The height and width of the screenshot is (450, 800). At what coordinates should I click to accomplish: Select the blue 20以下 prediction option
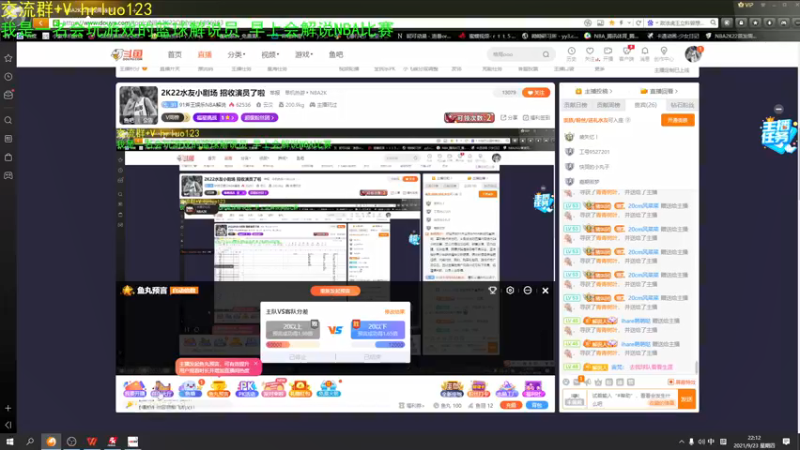click(378, 330)
